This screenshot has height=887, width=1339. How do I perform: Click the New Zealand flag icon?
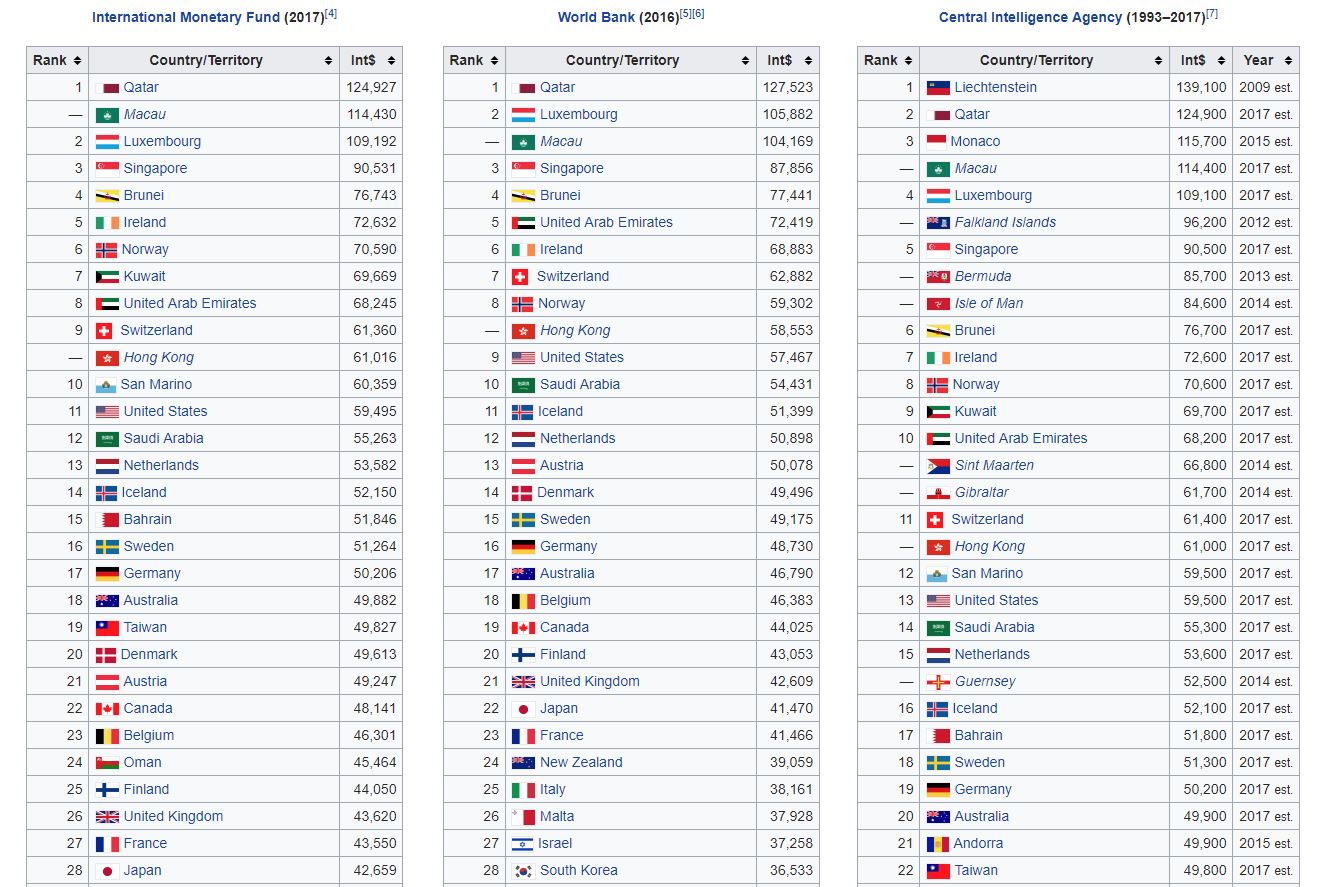[523, 763]
